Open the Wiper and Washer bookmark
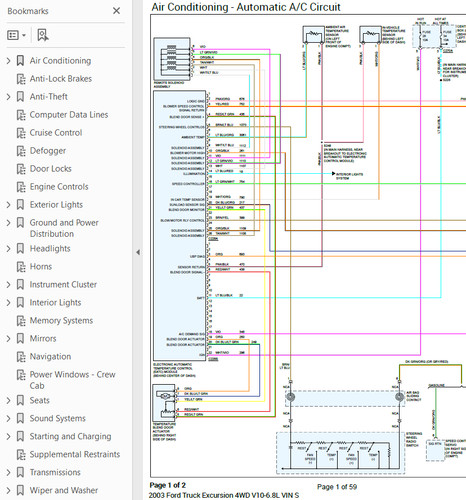 point(64,490)
